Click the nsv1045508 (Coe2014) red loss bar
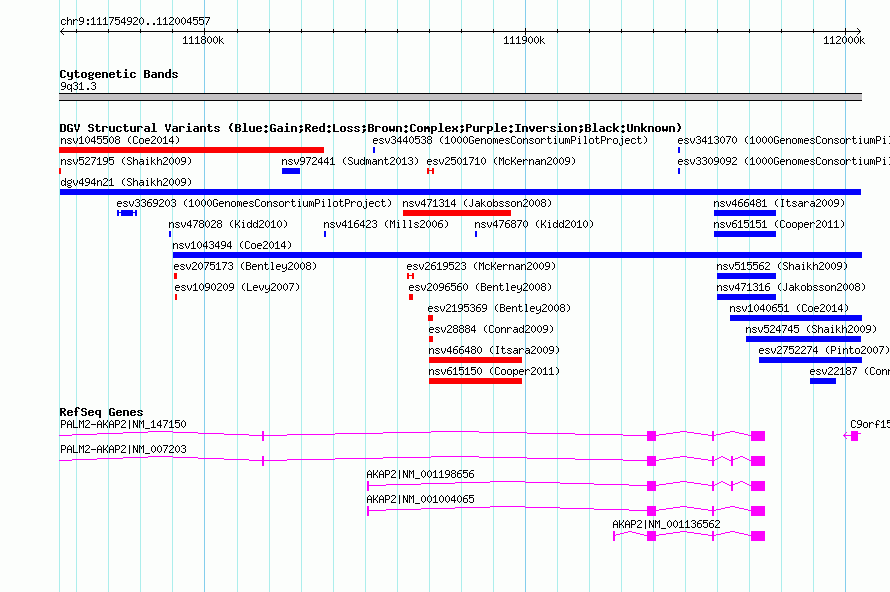The width and height of the screenshot is (890, 592). [191, 150]
